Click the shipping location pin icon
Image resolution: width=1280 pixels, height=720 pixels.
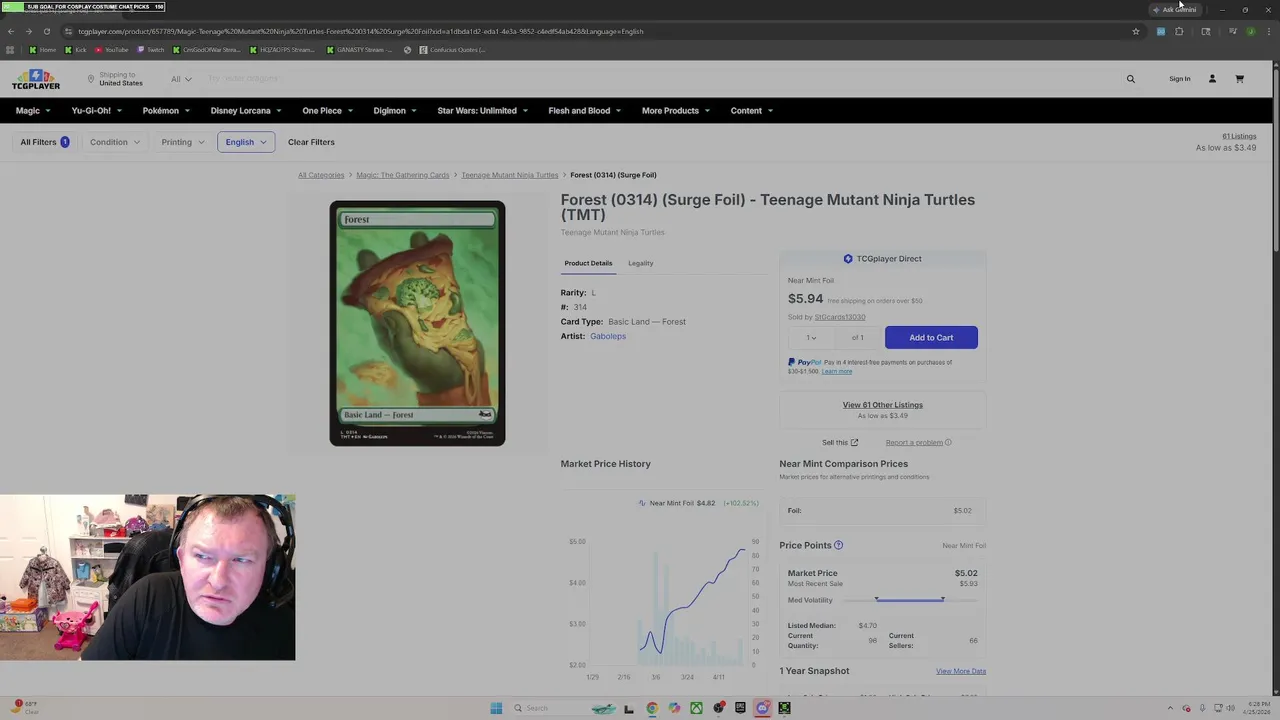[x=90, y=79]
